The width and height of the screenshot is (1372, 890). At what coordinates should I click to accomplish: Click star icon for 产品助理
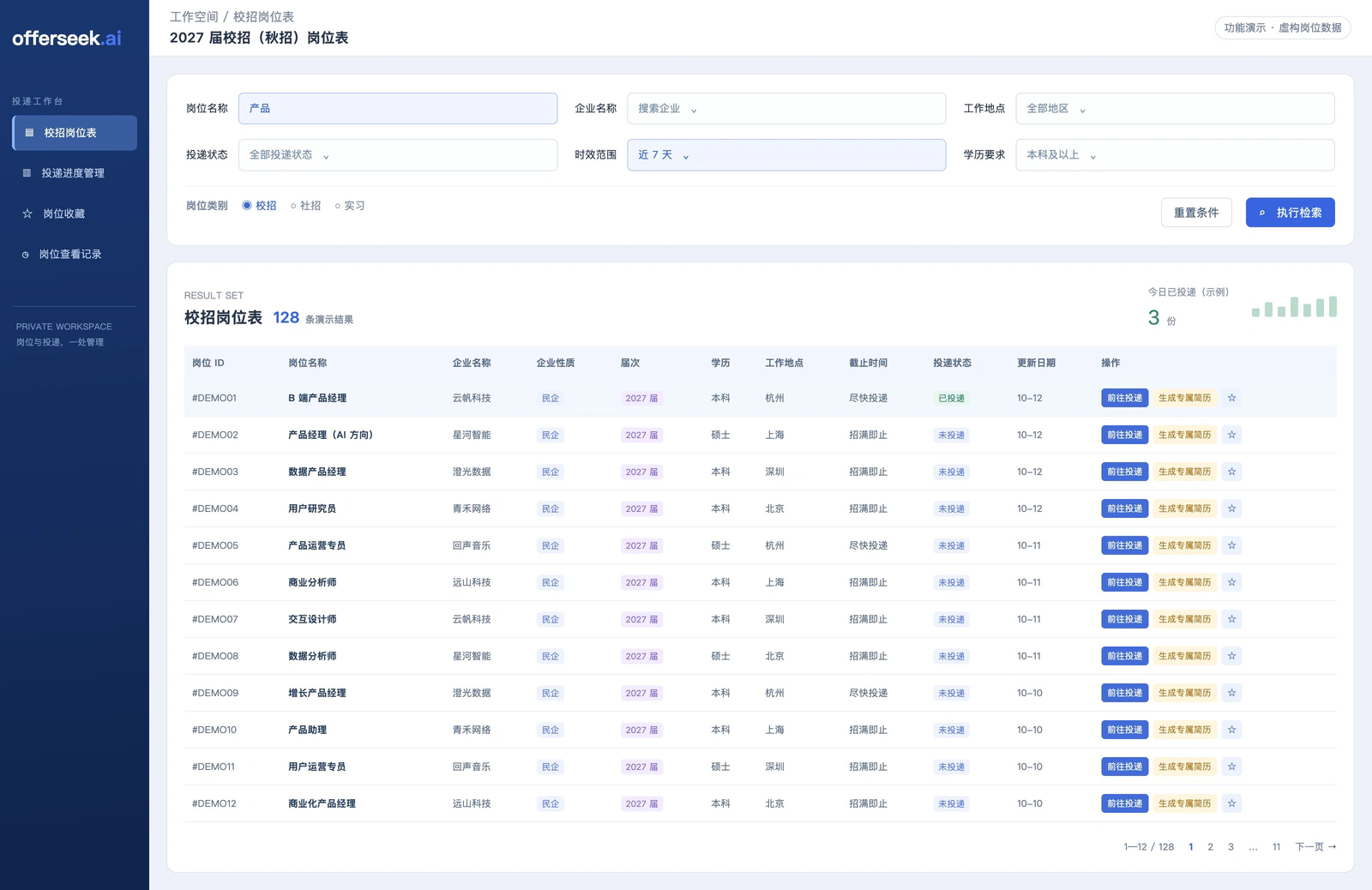point(1231,730)
